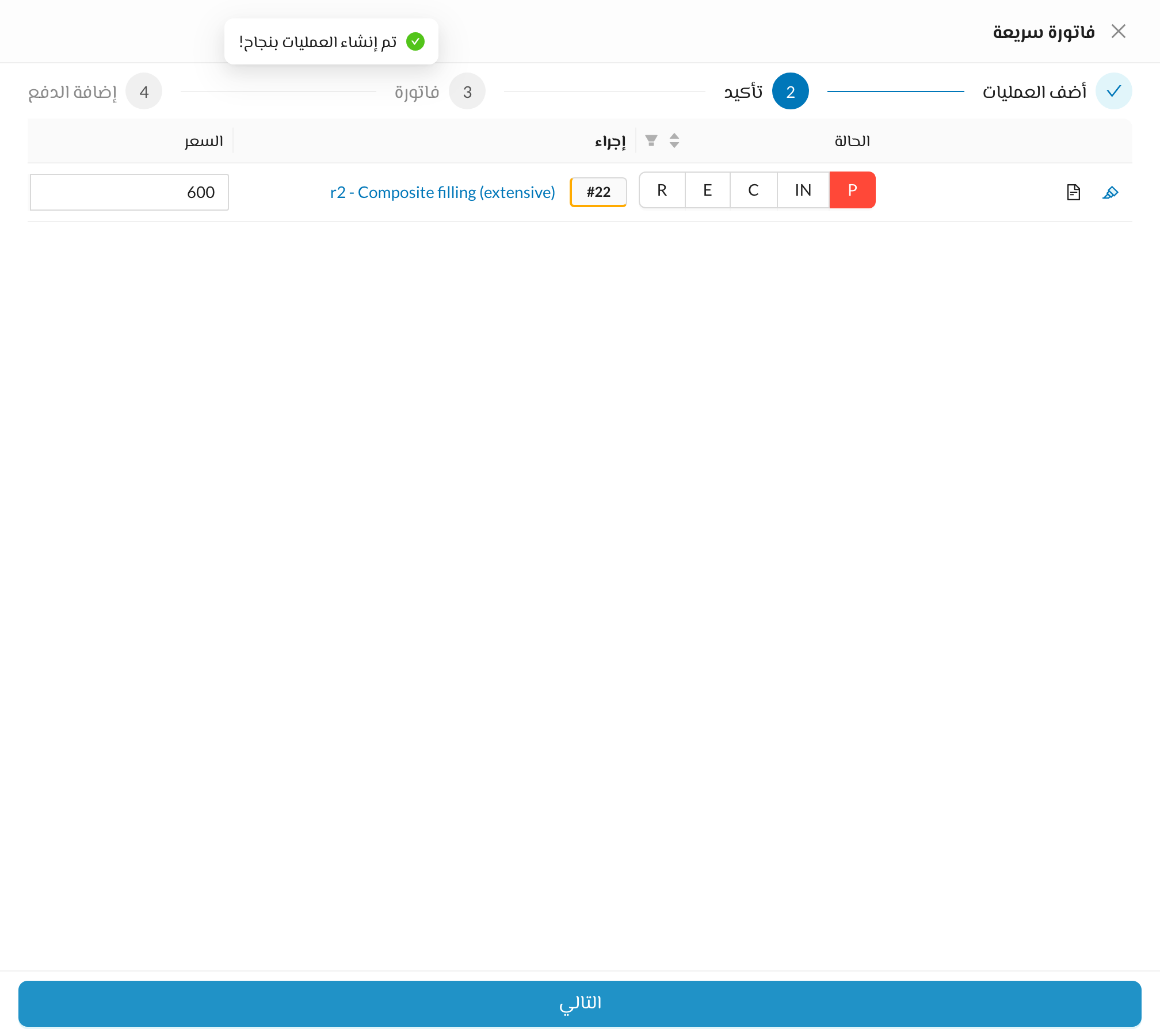
Task: Click the #22 tooth tag
Action: coord(598,192)
